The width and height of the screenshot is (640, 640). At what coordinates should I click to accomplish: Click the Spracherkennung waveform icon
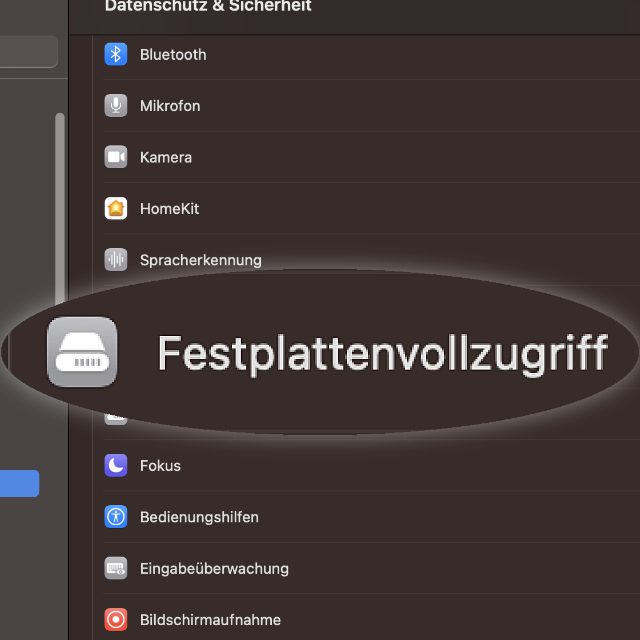pyautogui.click(x=116, y=260)
